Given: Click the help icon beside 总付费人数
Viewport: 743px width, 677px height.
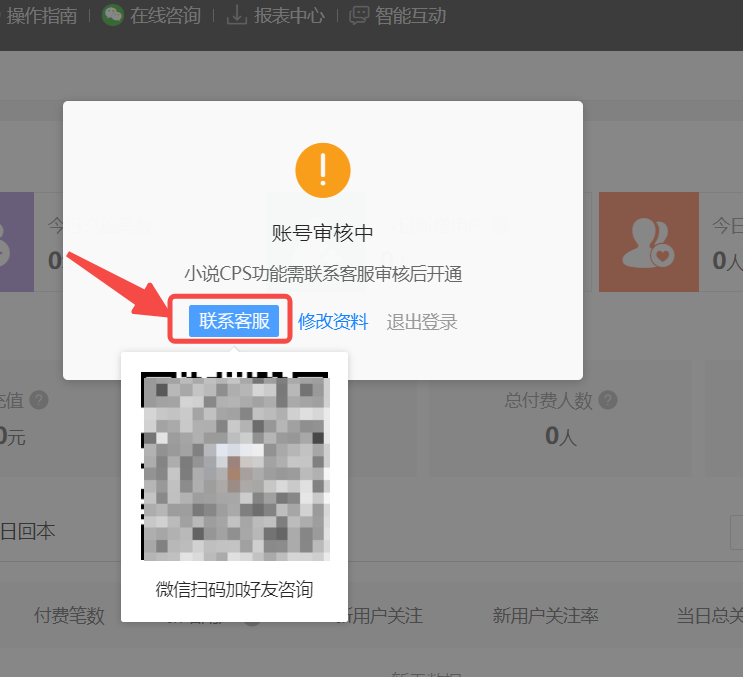Looking at the screenshot, I should (607, 400).
